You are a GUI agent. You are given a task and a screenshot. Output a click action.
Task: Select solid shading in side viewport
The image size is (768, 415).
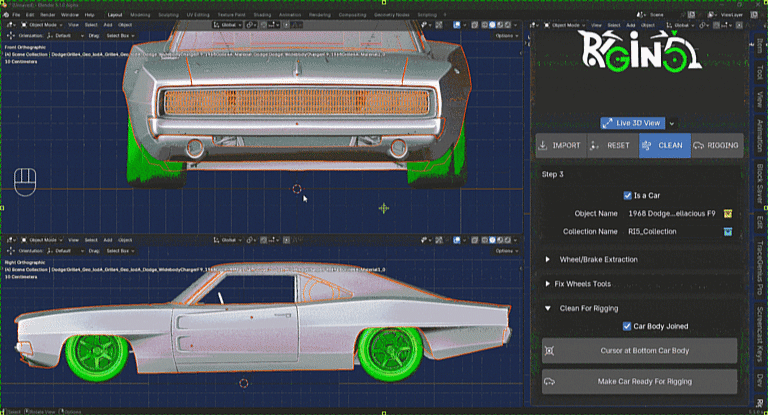pyautogui.click(x=492, y=240)
